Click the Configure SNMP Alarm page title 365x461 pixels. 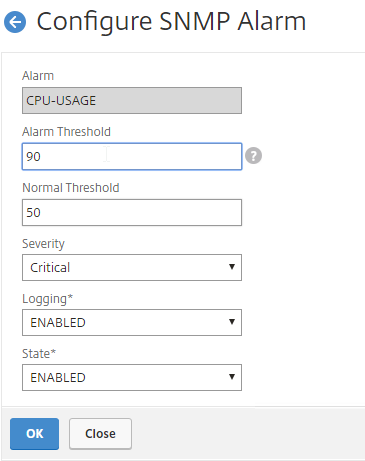171,22
